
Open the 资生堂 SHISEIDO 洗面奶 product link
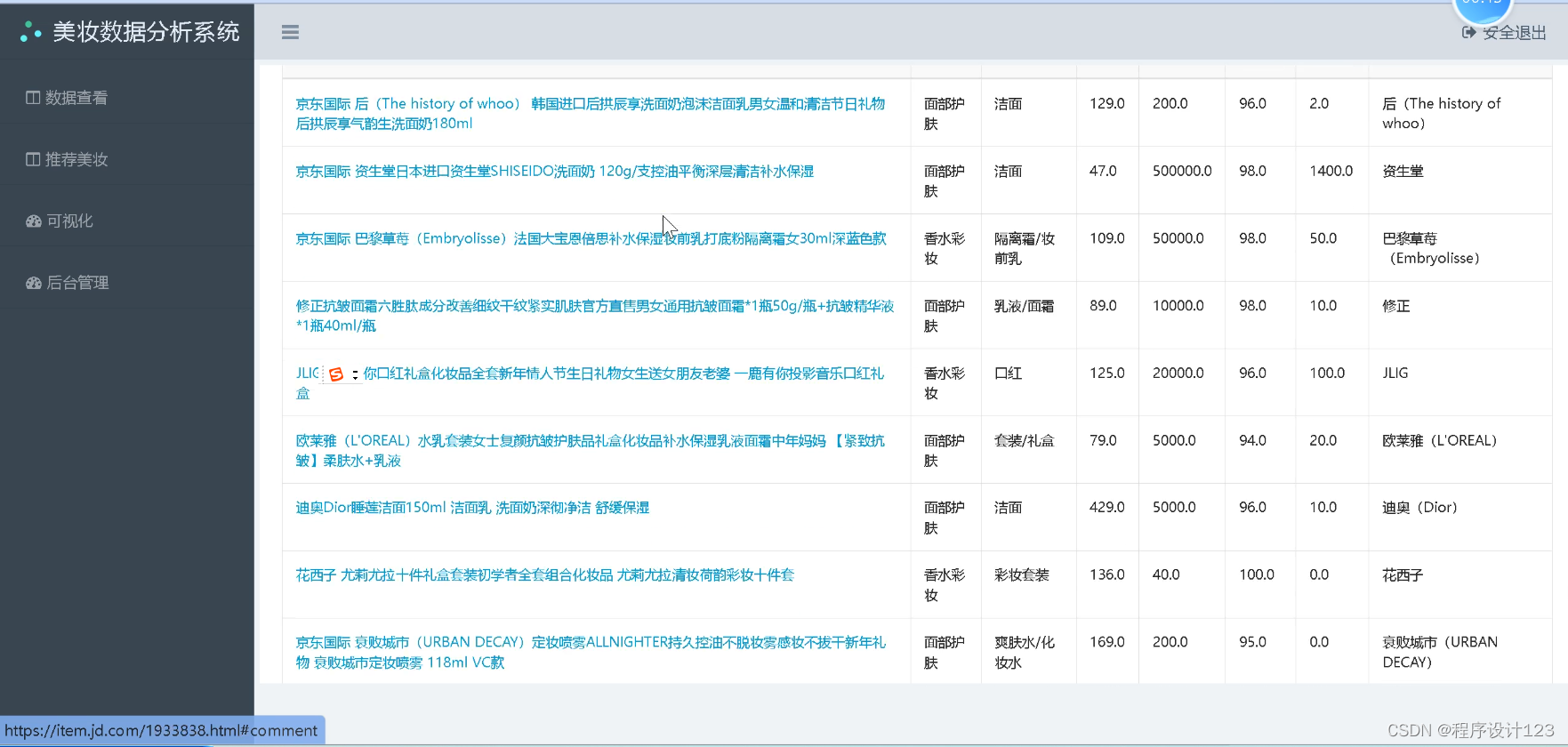pos(555,172)
